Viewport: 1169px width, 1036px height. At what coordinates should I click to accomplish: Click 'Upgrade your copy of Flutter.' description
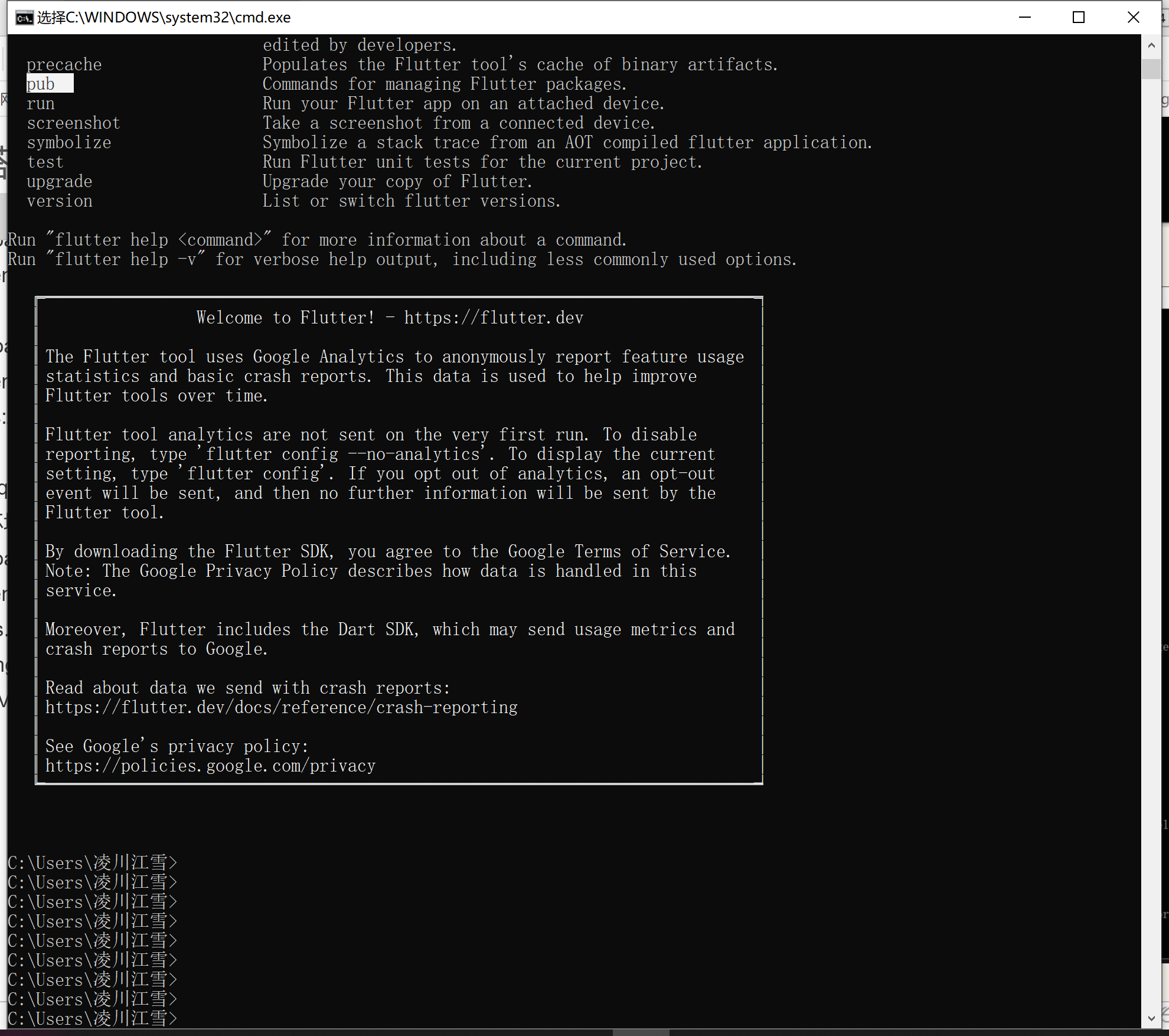[397, 181]
